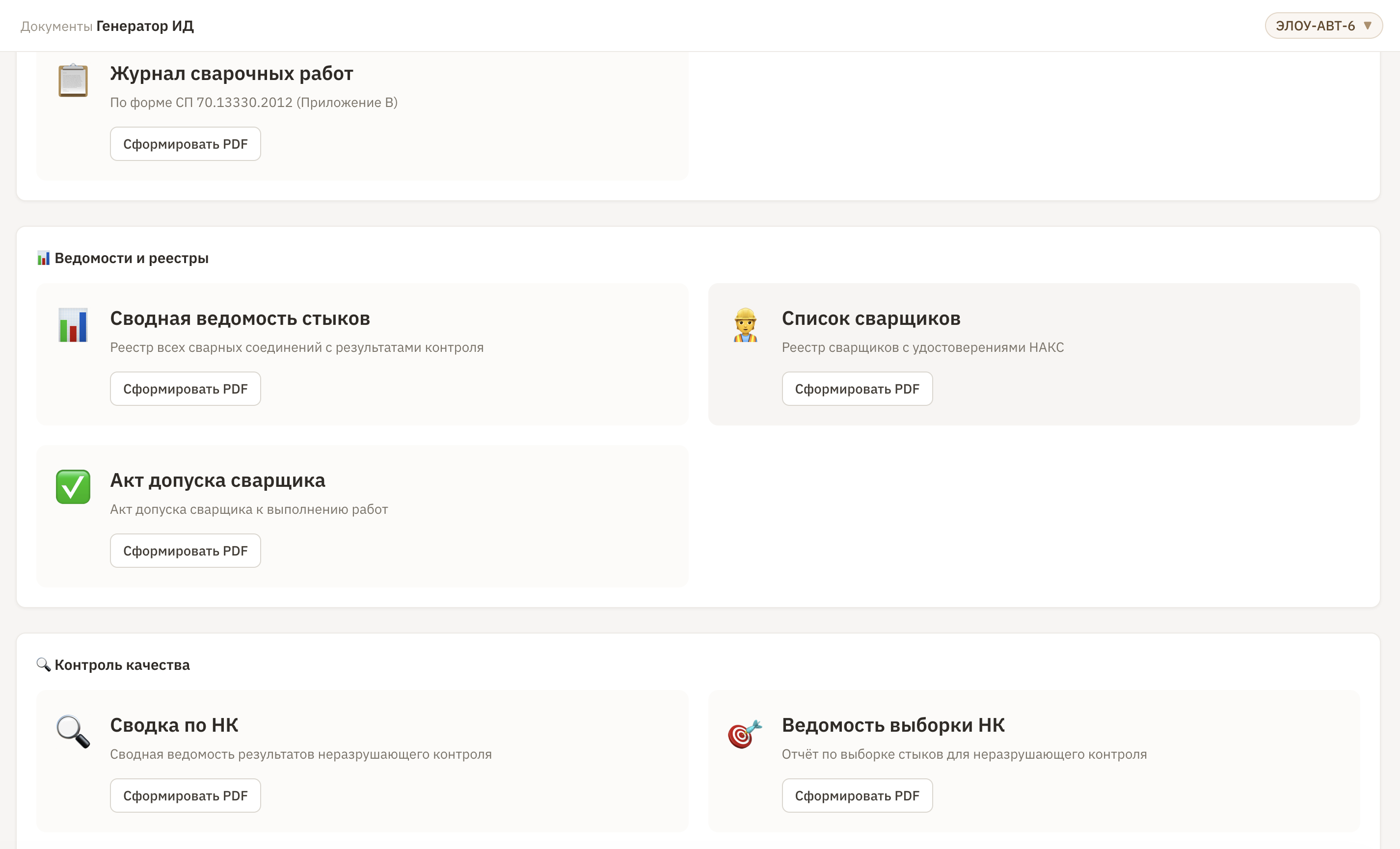Click the small chart icon in Ведомости и реестры header
Viewport: 1400px width, 849px height.
[43, 259]
